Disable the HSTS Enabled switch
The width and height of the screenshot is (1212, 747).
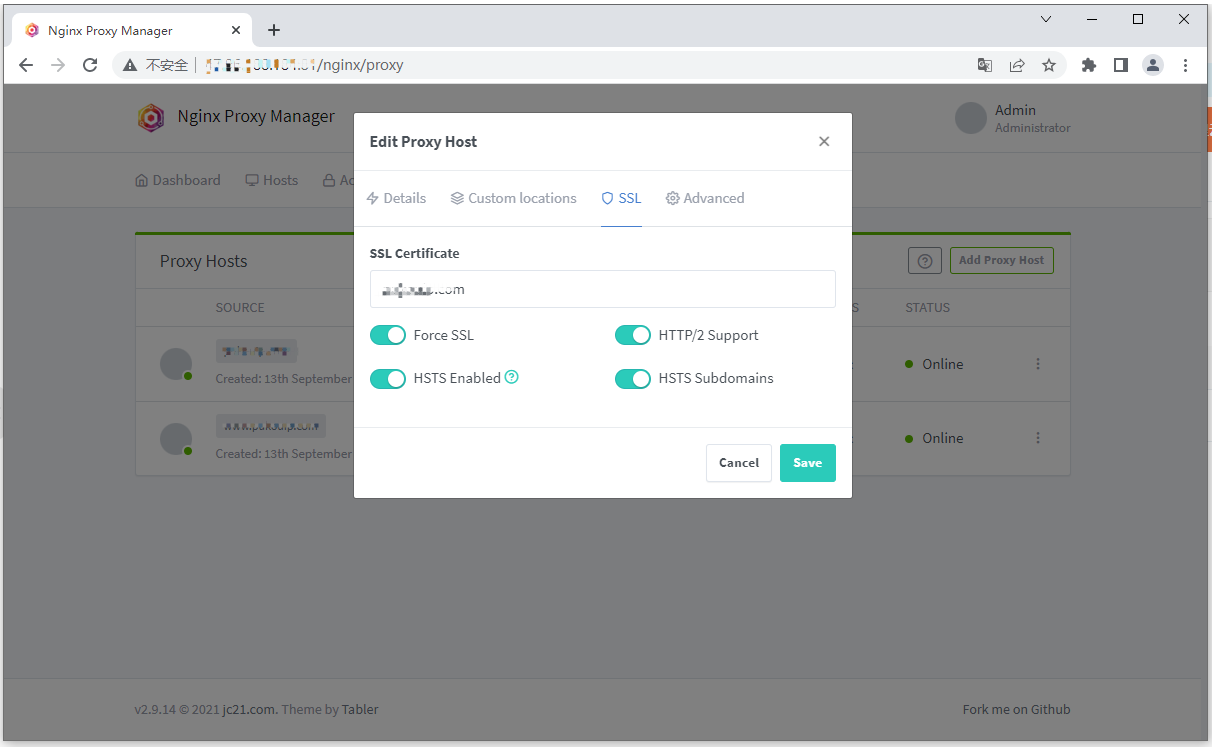388,378
